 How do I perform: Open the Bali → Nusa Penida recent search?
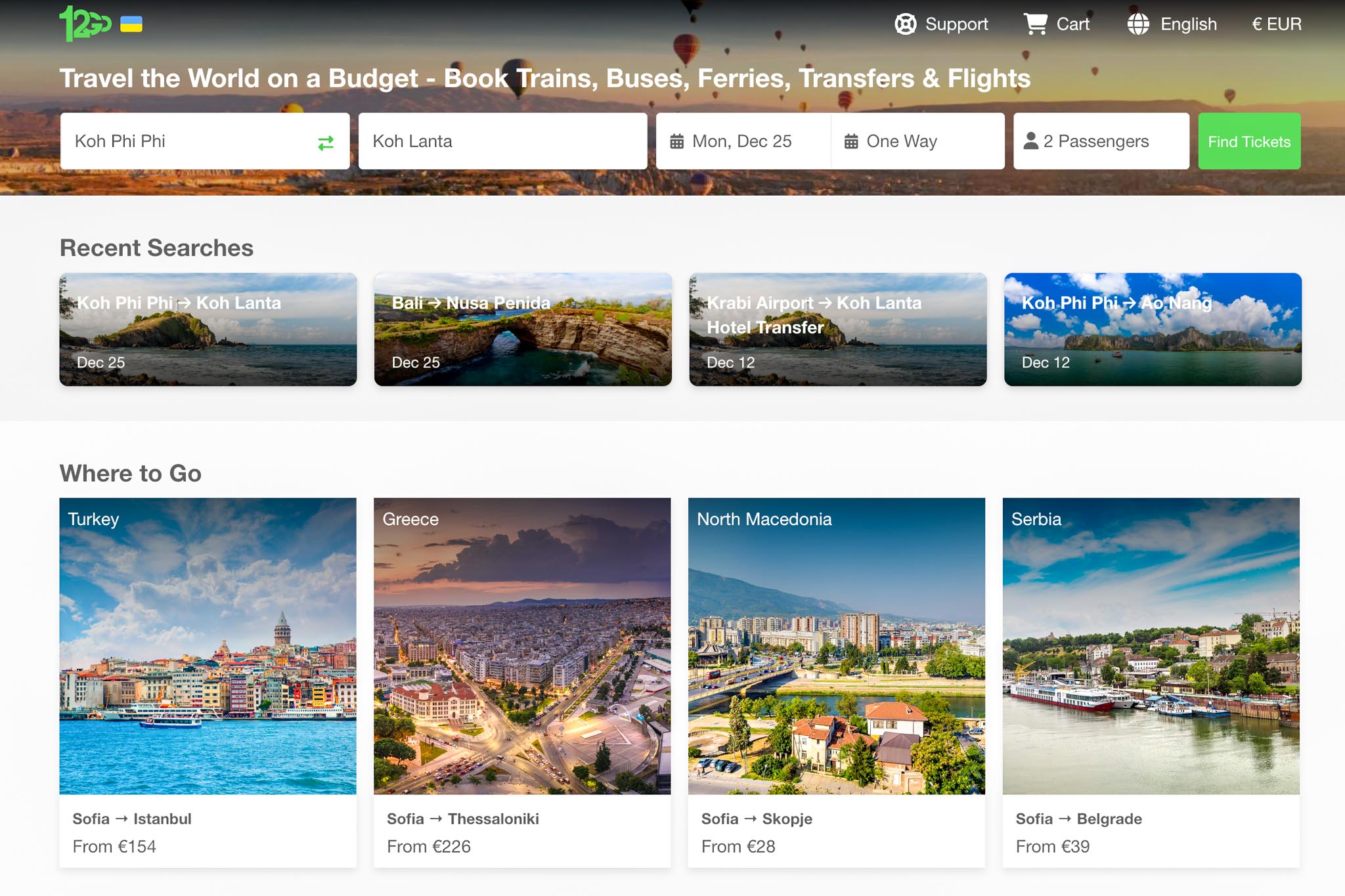523,330
